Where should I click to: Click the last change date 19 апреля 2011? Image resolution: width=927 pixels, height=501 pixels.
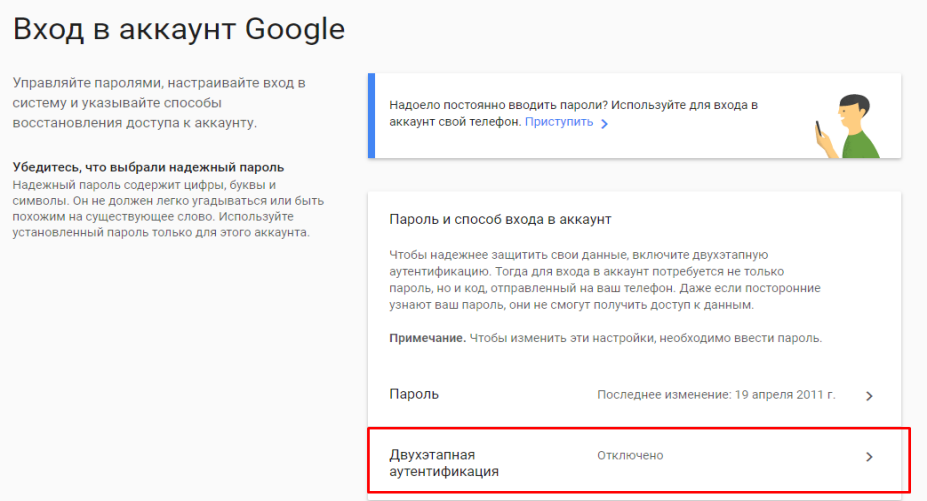coord(716,395)
